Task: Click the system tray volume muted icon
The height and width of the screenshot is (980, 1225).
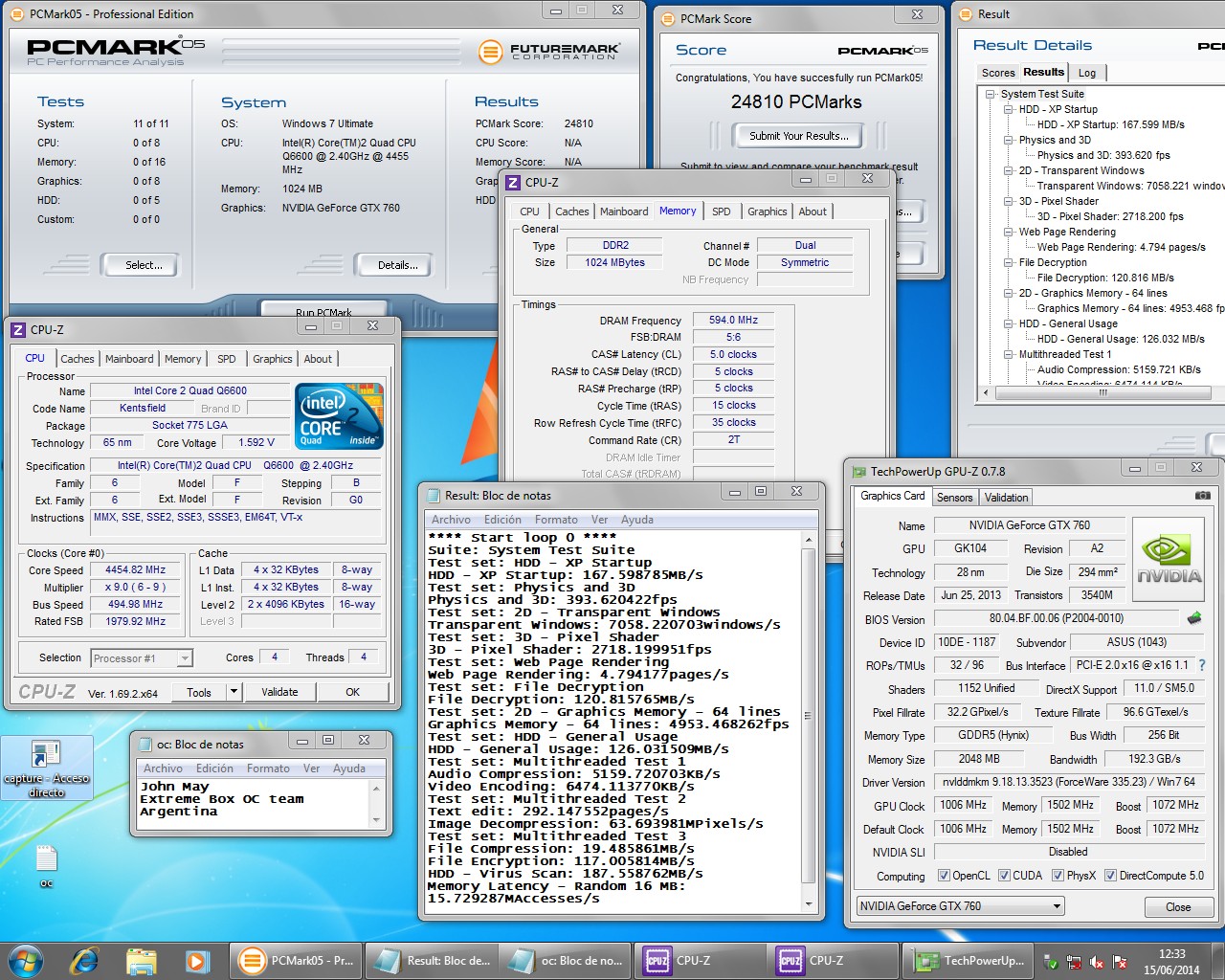Action: 1097,963
